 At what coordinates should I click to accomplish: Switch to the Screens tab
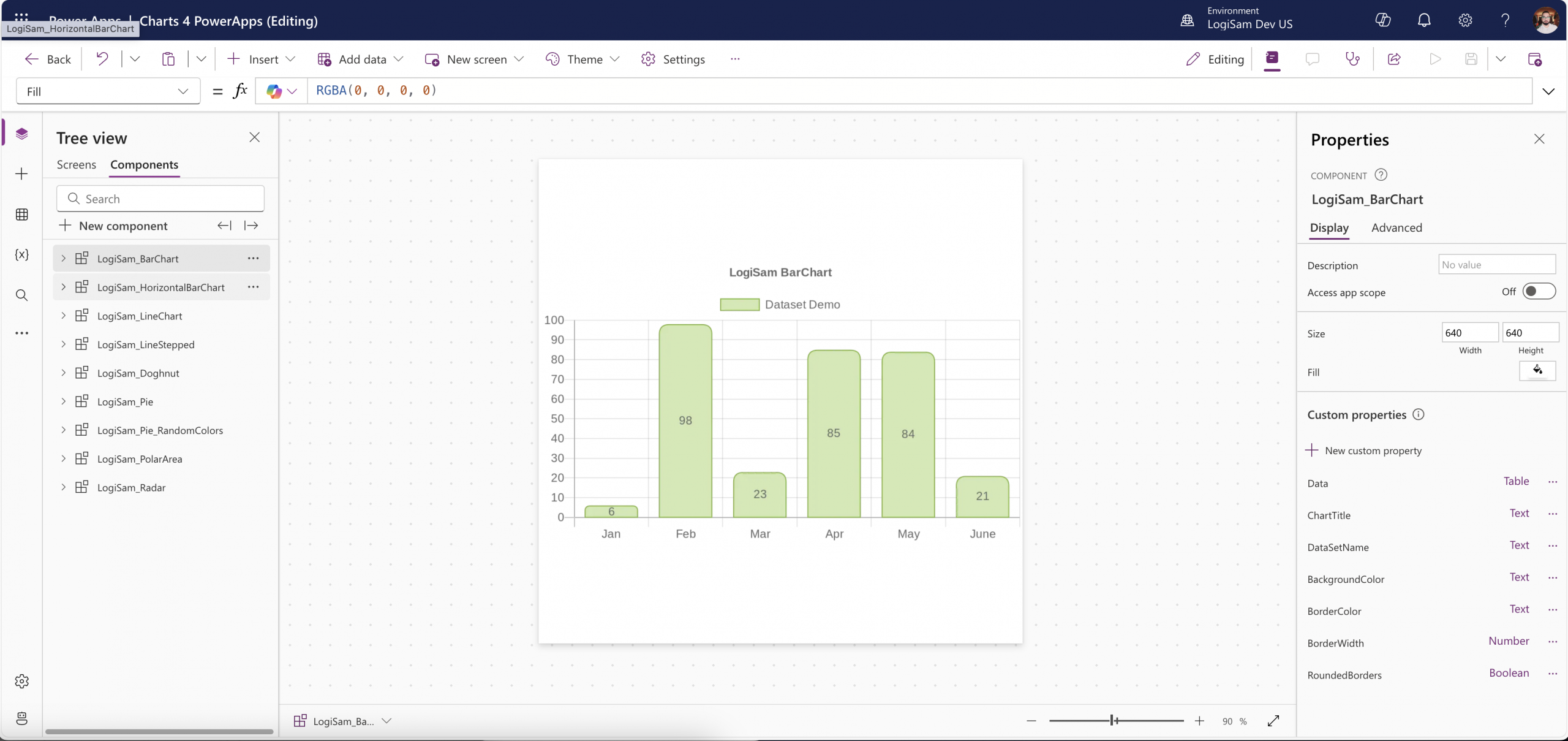(x=77, y=164)
